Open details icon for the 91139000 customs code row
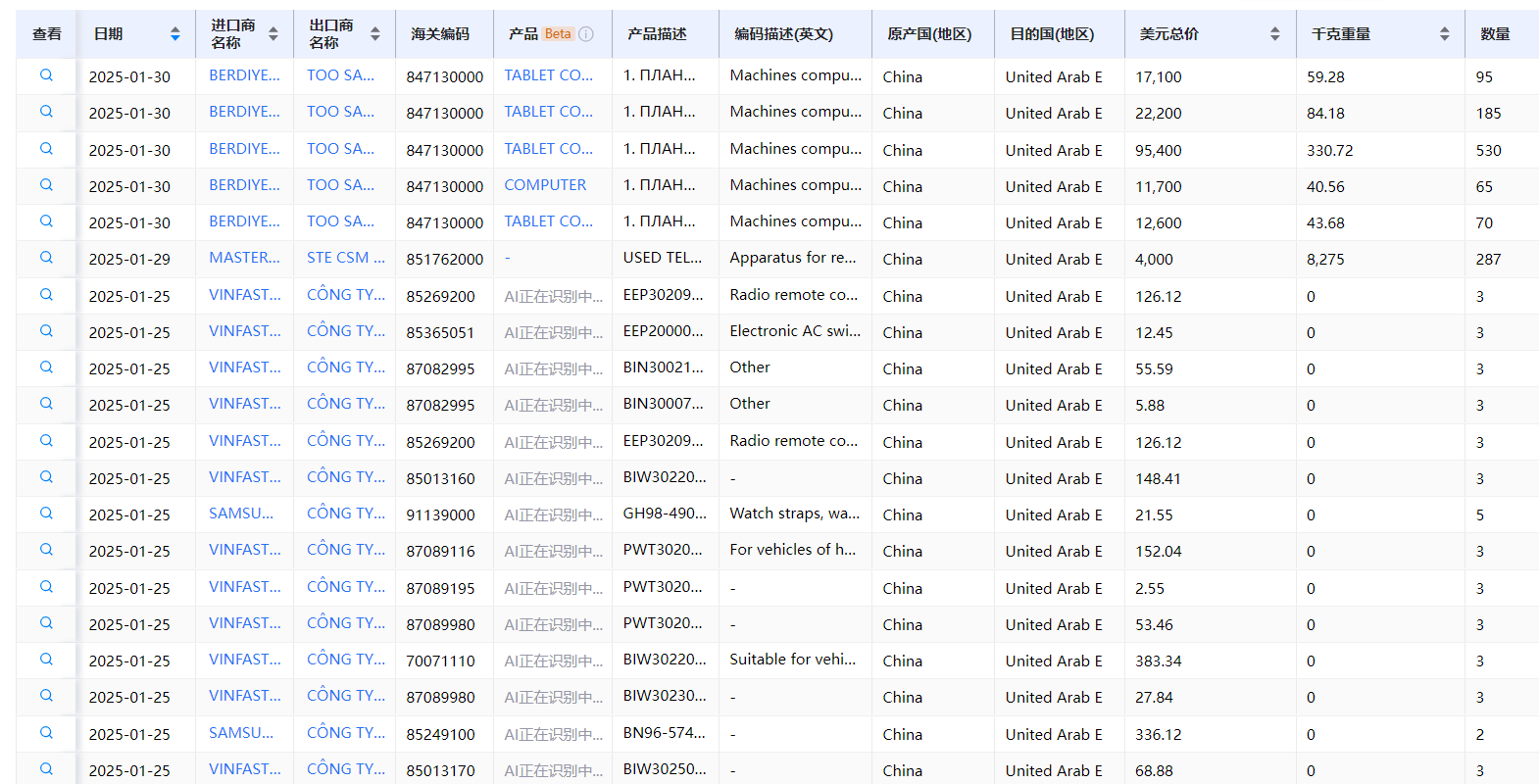 click(46, 514)
